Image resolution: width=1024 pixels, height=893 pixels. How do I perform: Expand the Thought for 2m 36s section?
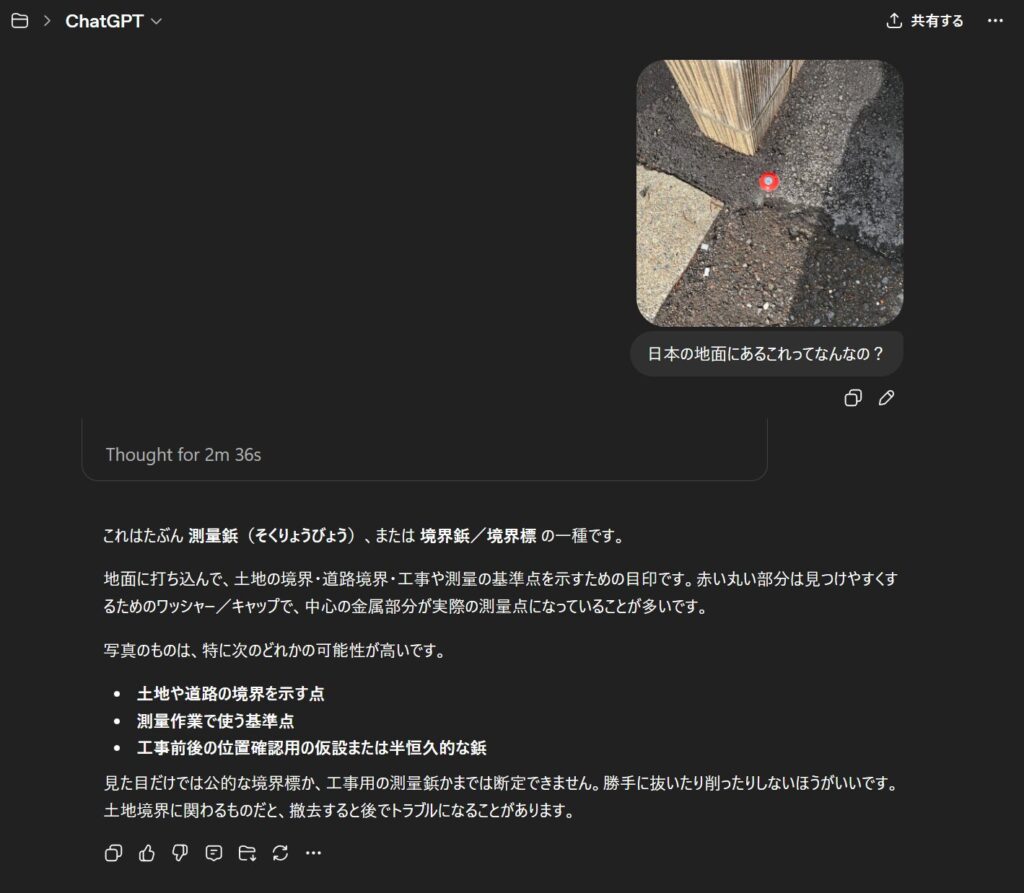click(x=184, y=455)
